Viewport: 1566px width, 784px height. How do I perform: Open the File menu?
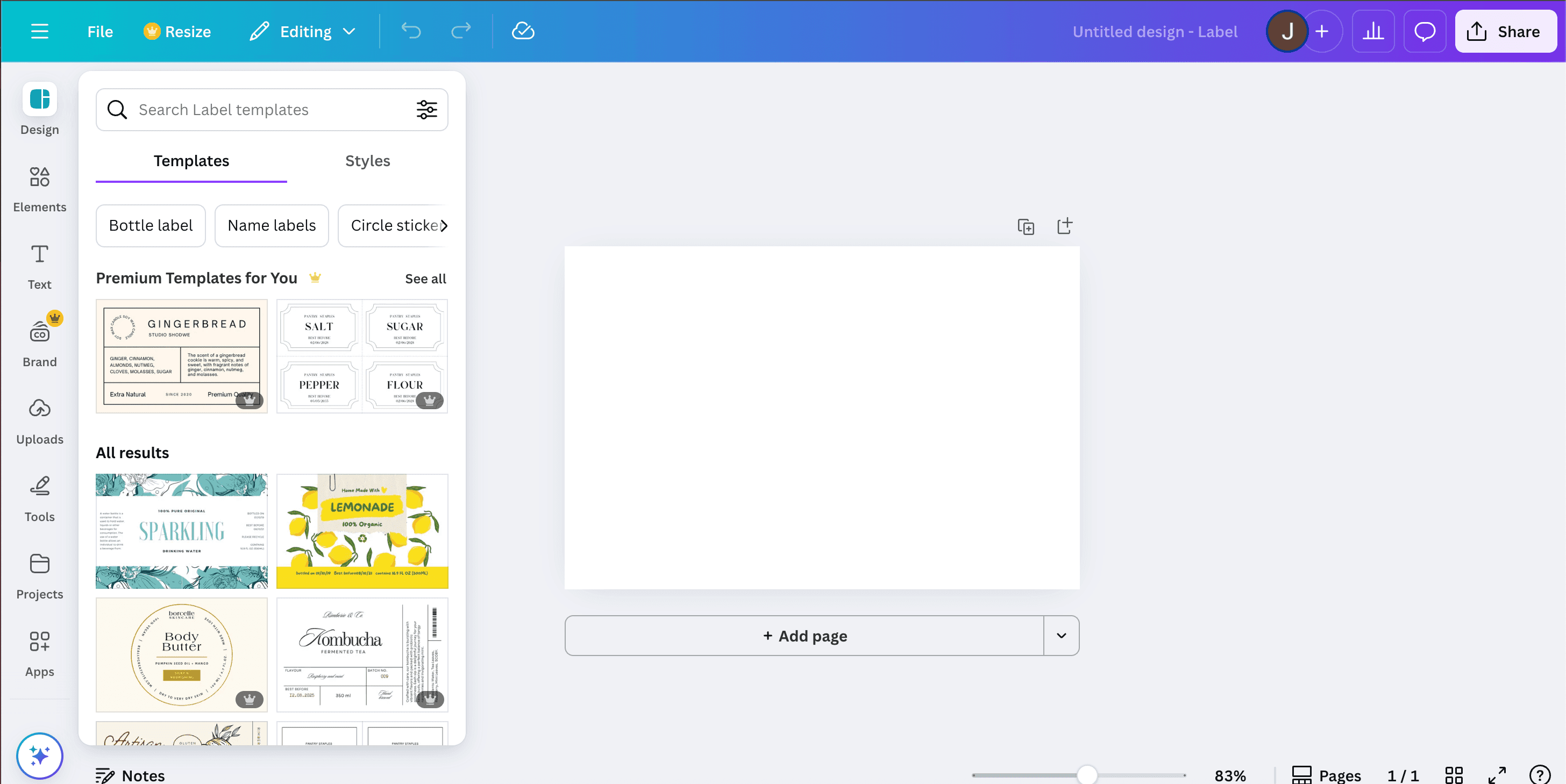pos(99,32)
